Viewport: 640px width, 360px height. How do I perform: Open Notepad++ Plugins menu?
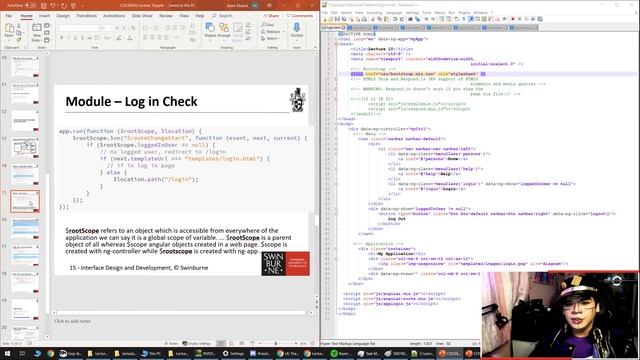(x=464, y=13)
